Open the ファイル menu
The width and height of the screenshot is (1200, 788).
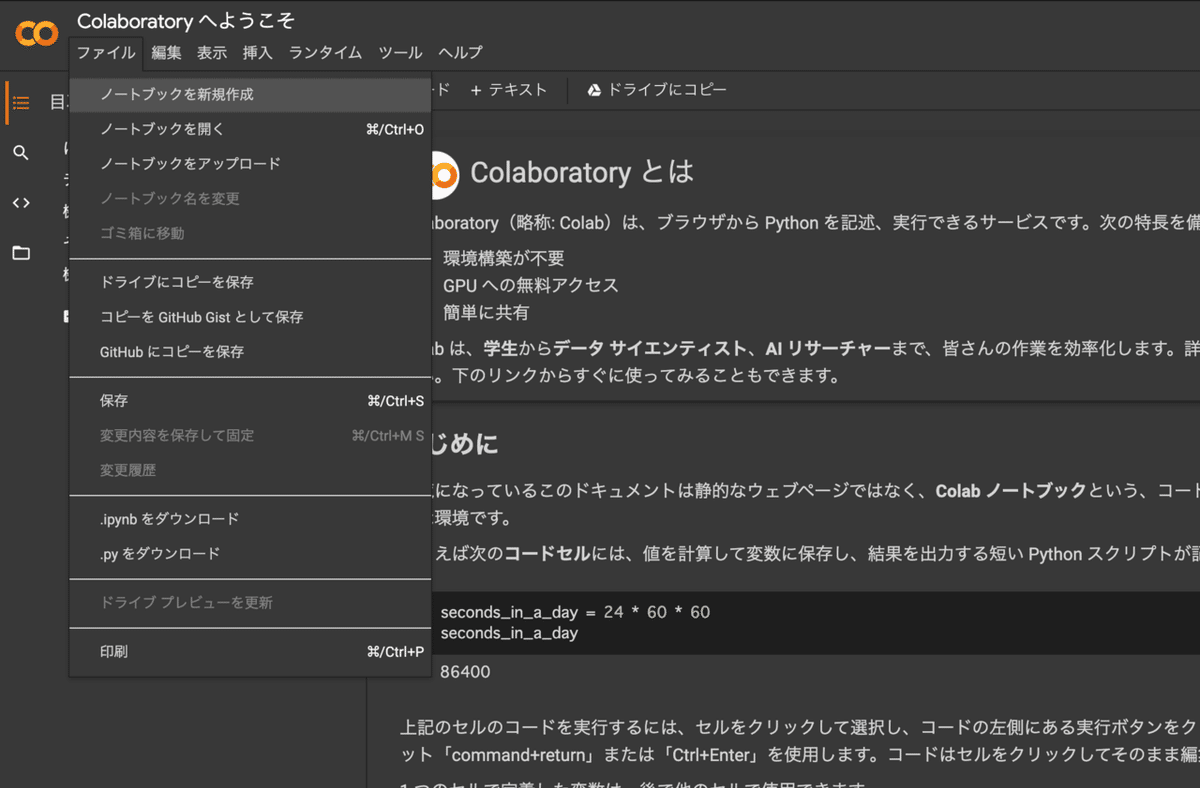pos(106,53)
